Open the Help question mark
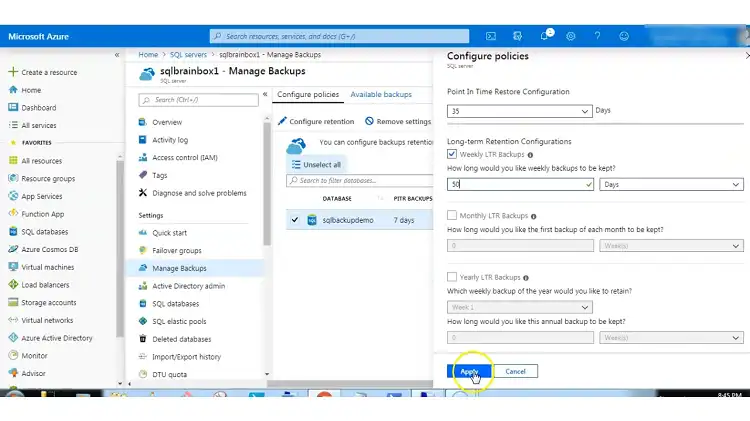Image resolution: width=750 pixels, height=421 pixels. tap(597, 36)
